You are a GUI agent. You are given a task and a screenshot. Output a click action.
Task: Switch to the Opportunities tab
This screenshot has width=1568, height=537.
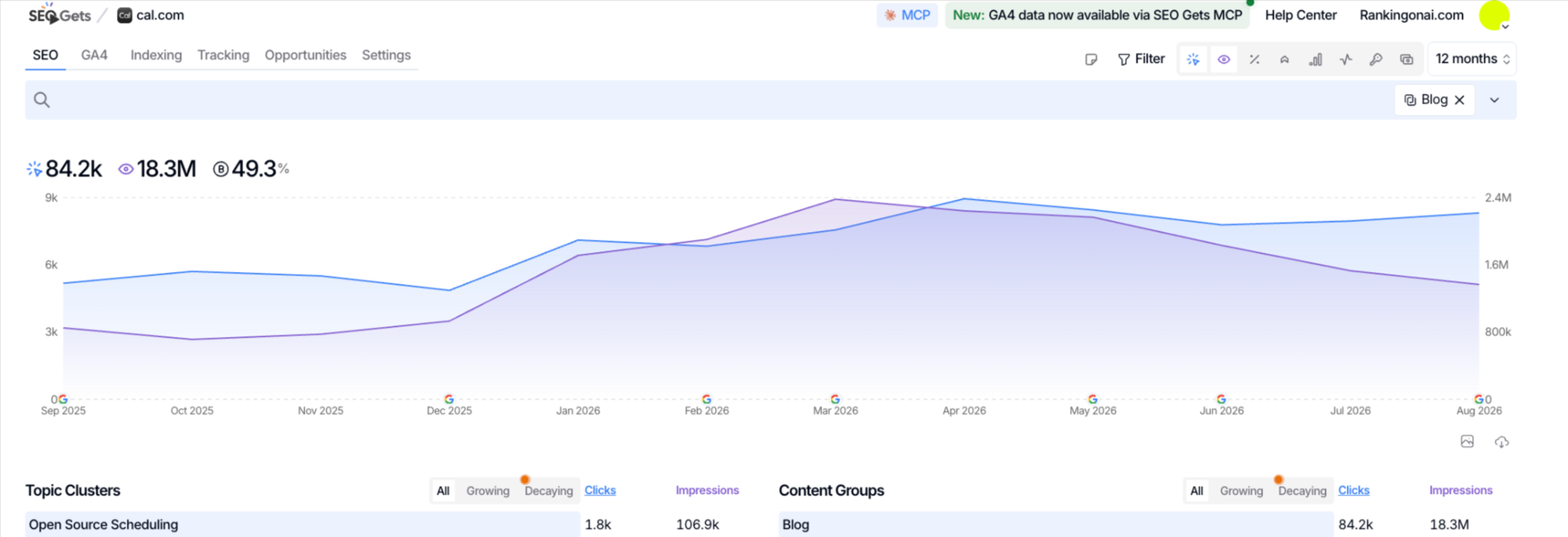[305, 55]
